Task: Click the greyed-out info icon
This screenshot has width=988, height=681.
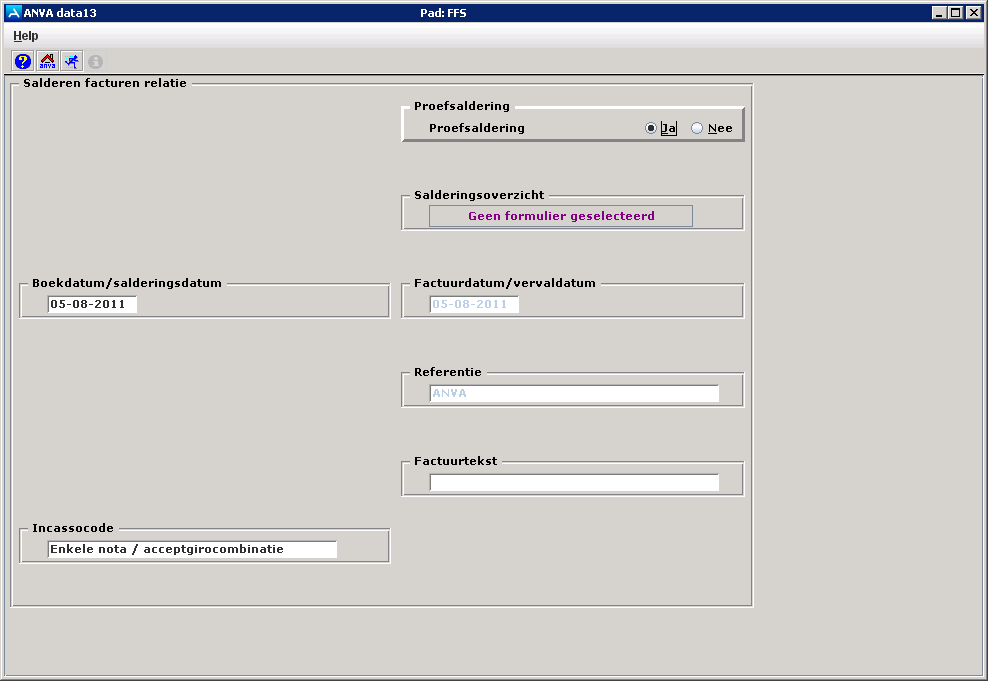Action: click(96, 61)
